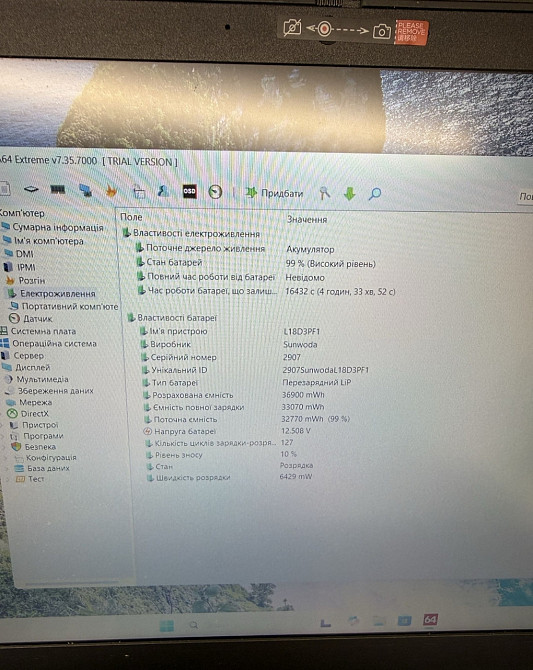Viewport: 533px width, 670px height.
Task: Click the Придбати buy button
Action: pyautogui.click(x=274, y=193)
